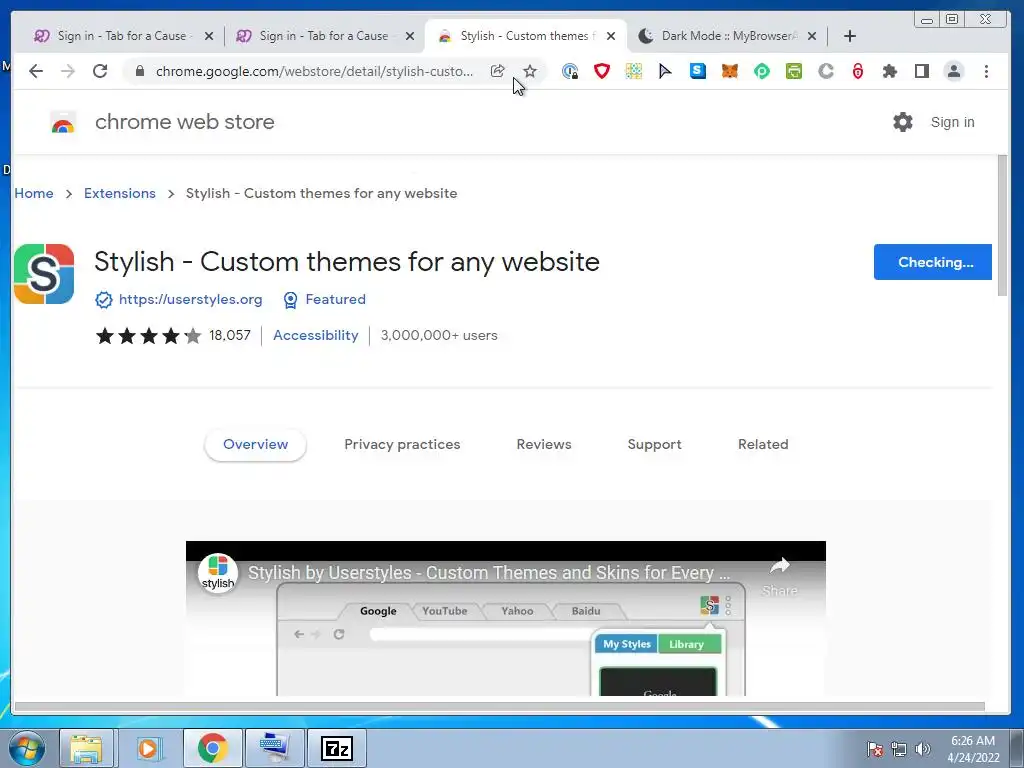Close the first Sign in tab
The width and height of the screenshot is (1024, 768).
point(209,36)
